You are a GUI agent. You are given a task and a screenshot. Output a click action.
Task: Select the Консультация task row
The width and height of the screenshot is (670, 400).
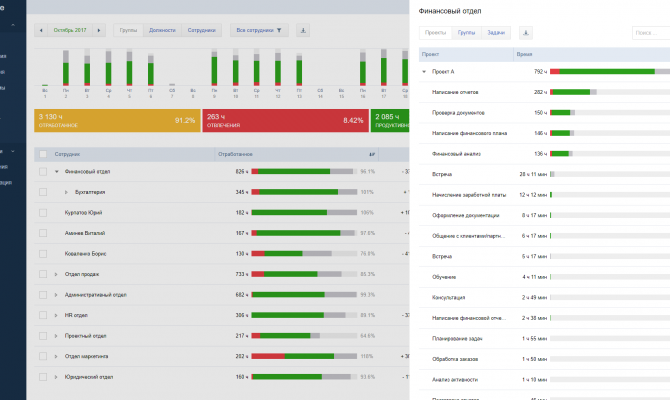point(544,297)
